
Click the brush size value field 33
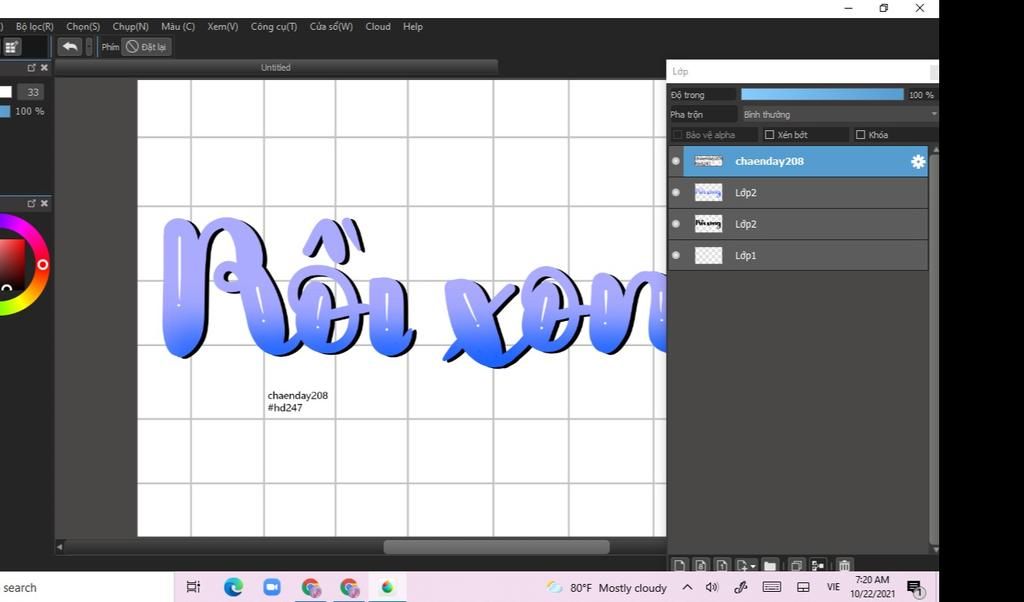31,92
